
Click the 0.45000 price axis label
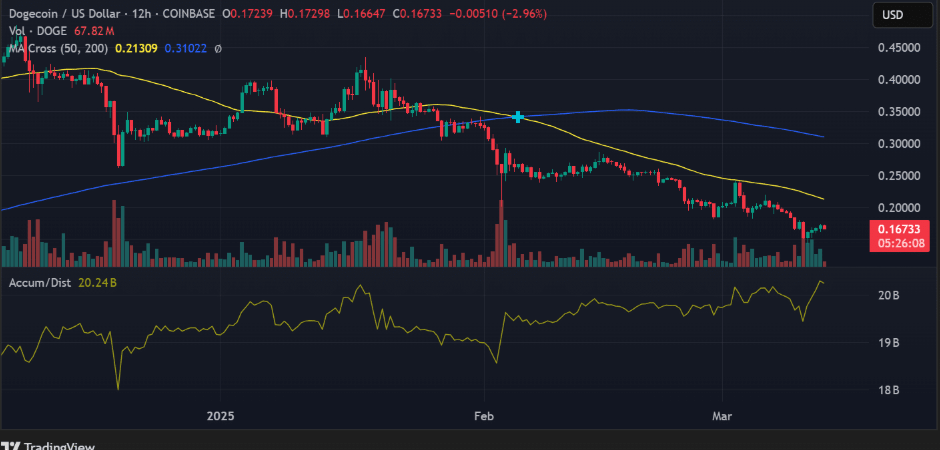[x=899, y=47]
